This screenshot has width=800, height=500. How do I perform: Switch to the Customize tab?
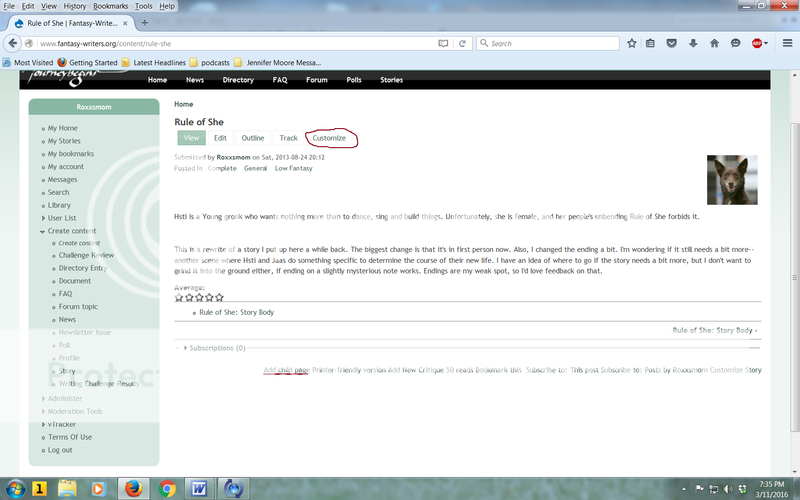(x=329, y=138)
